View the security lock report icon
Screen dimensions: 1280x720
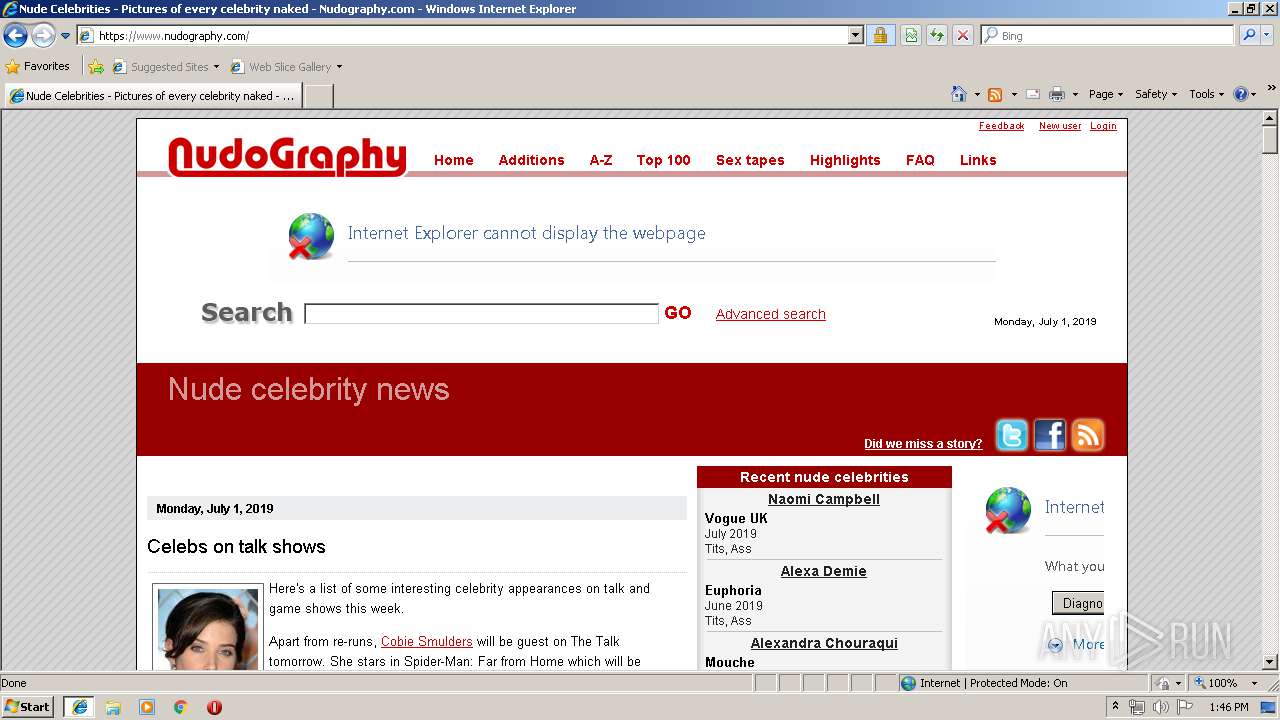880,36
